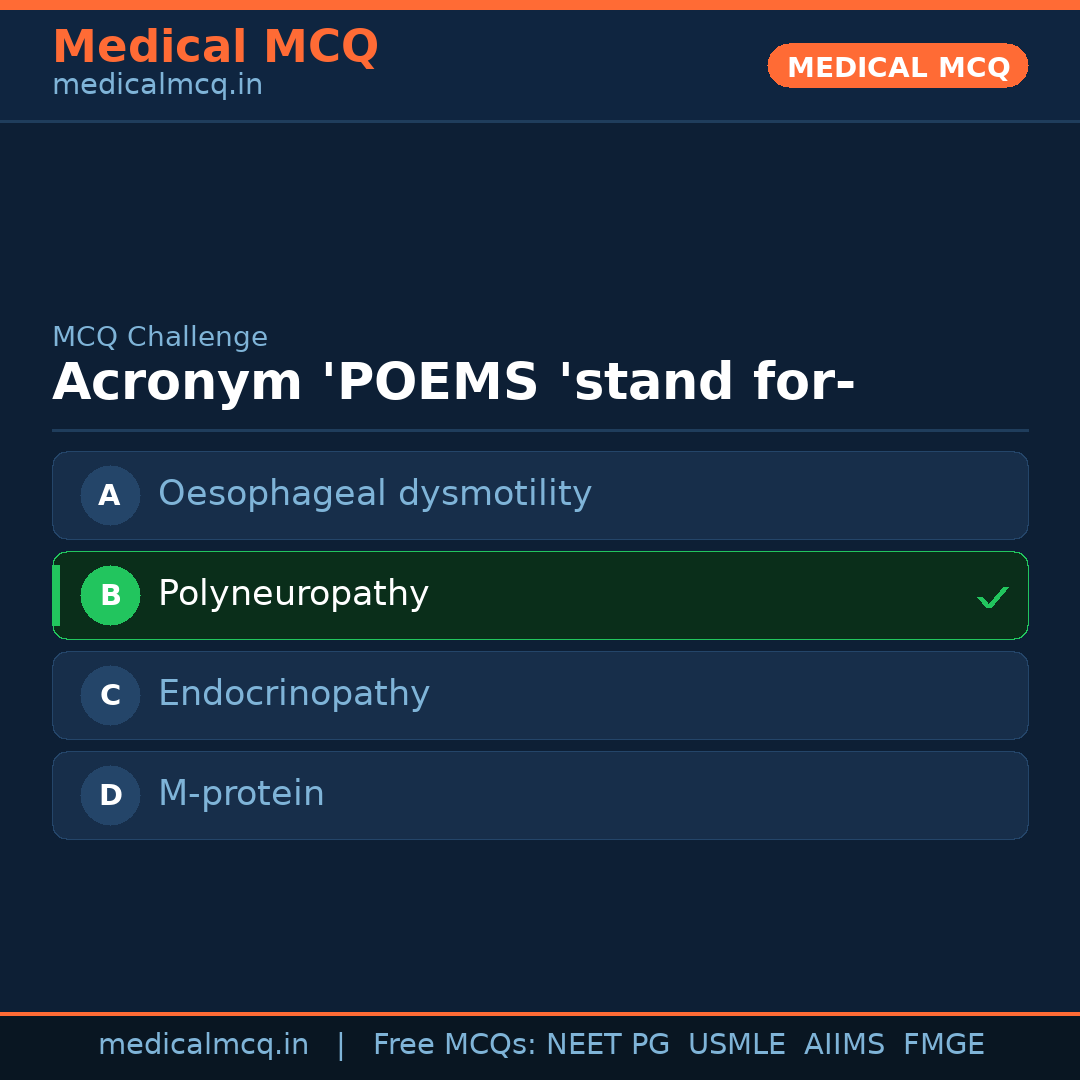Choose the Endocrinopathy option
The width and height of the screenshot is (1080, 1080).
(x=294, y=694)
